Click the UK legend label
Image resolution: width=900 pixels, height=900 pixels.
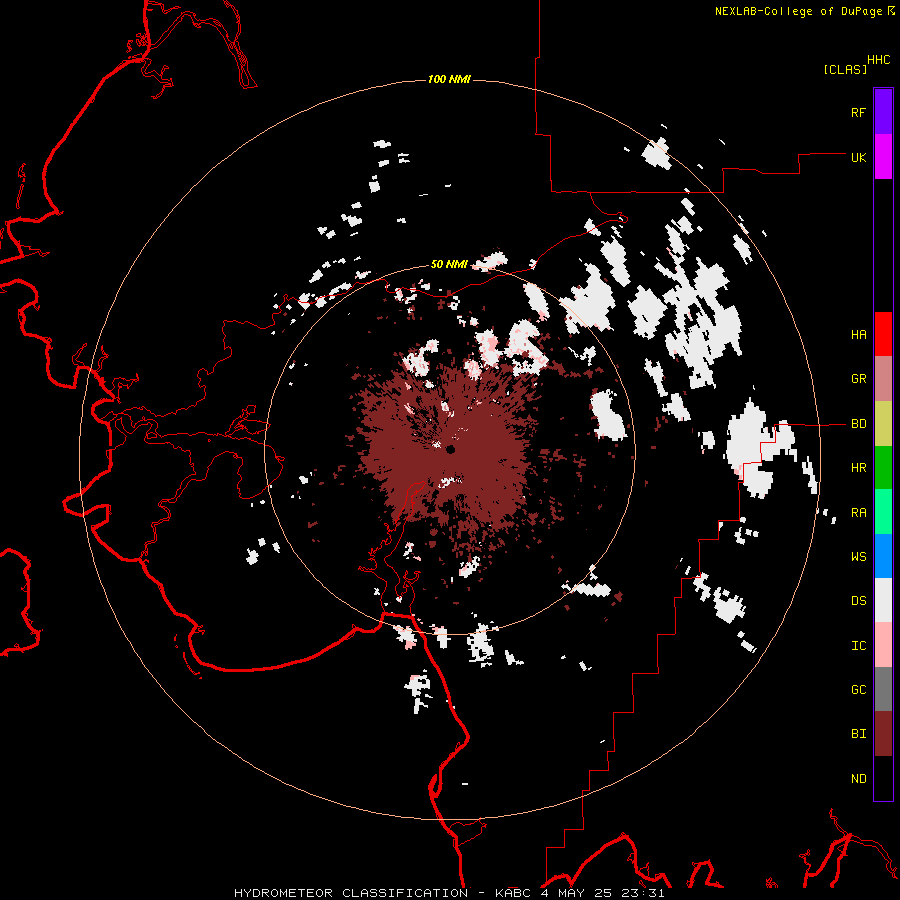pos(858,157)
